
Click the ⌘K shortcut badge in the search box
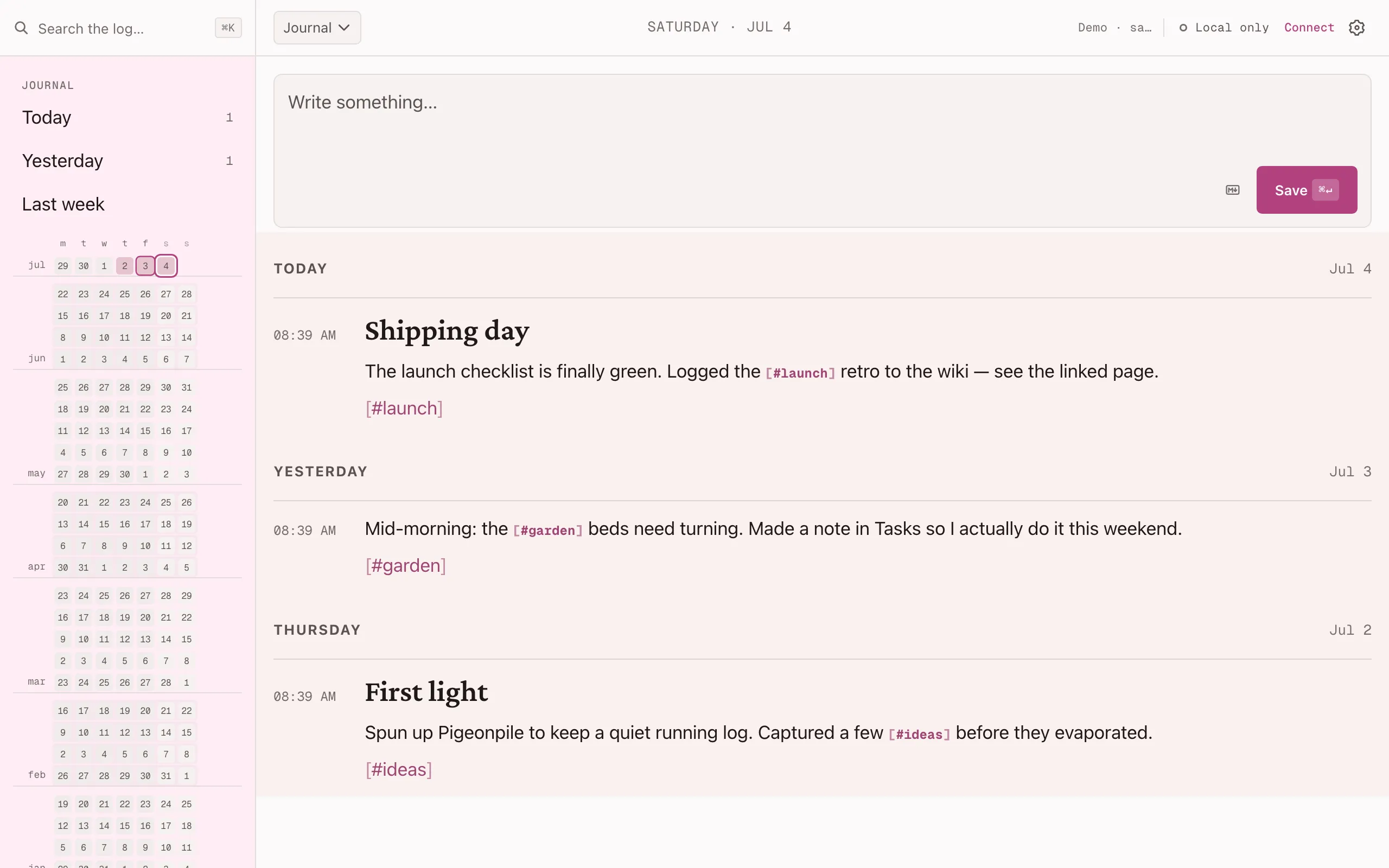point(228,28)
